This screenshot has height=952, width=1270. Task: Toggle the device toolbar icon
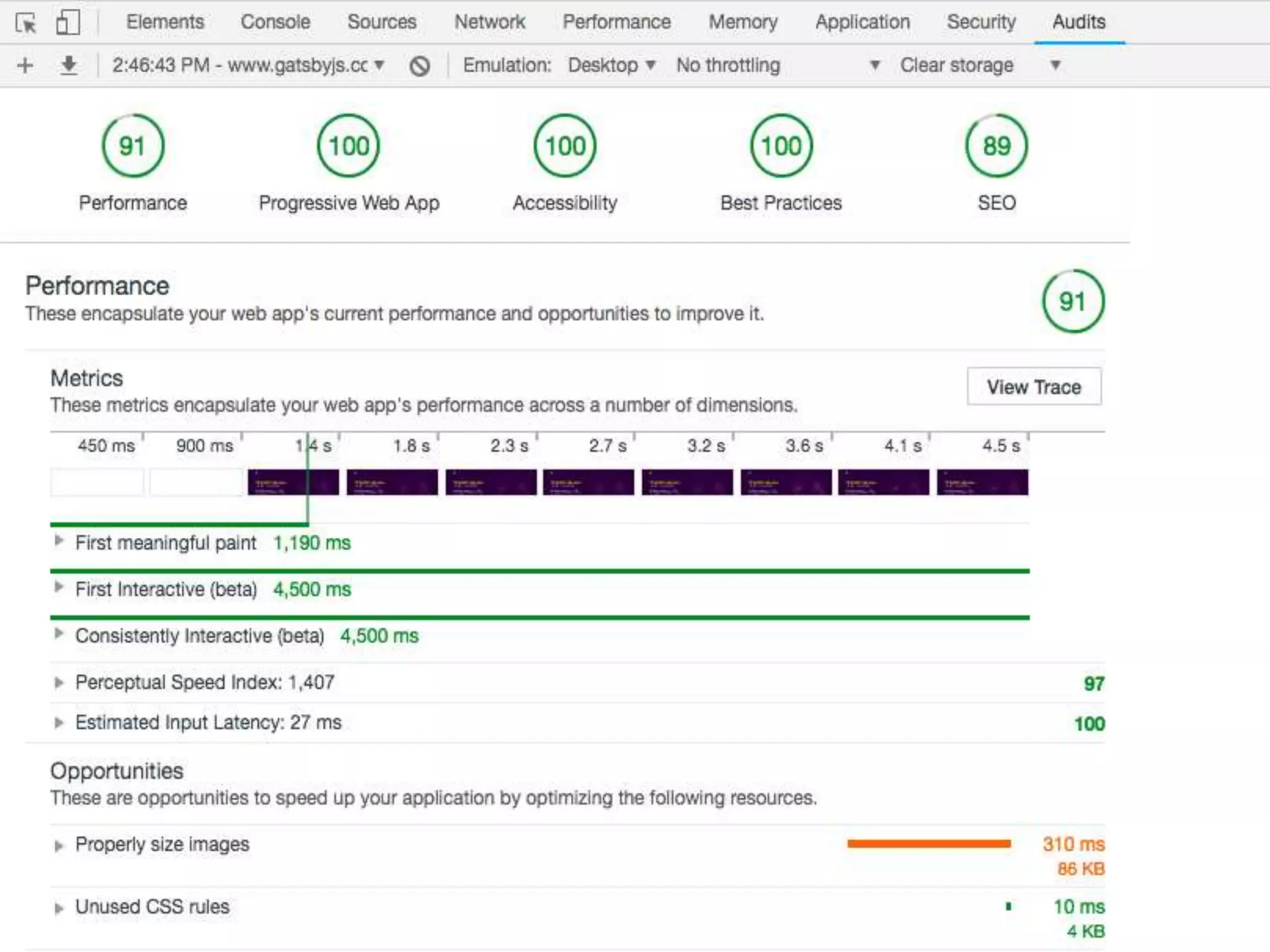(x=67, y=23)
